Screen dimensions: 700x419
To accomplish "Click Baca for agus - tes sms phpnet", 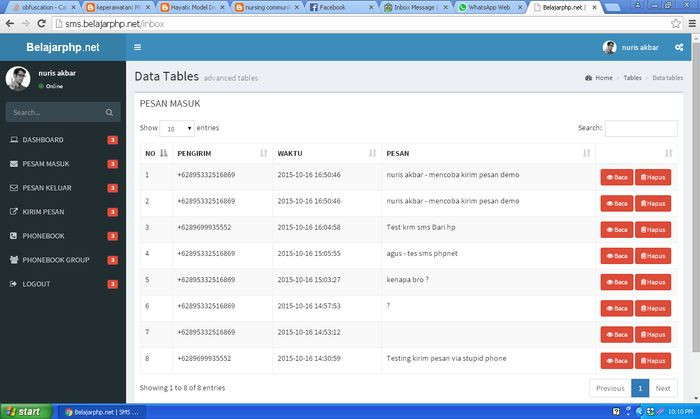I will (617, 256).
